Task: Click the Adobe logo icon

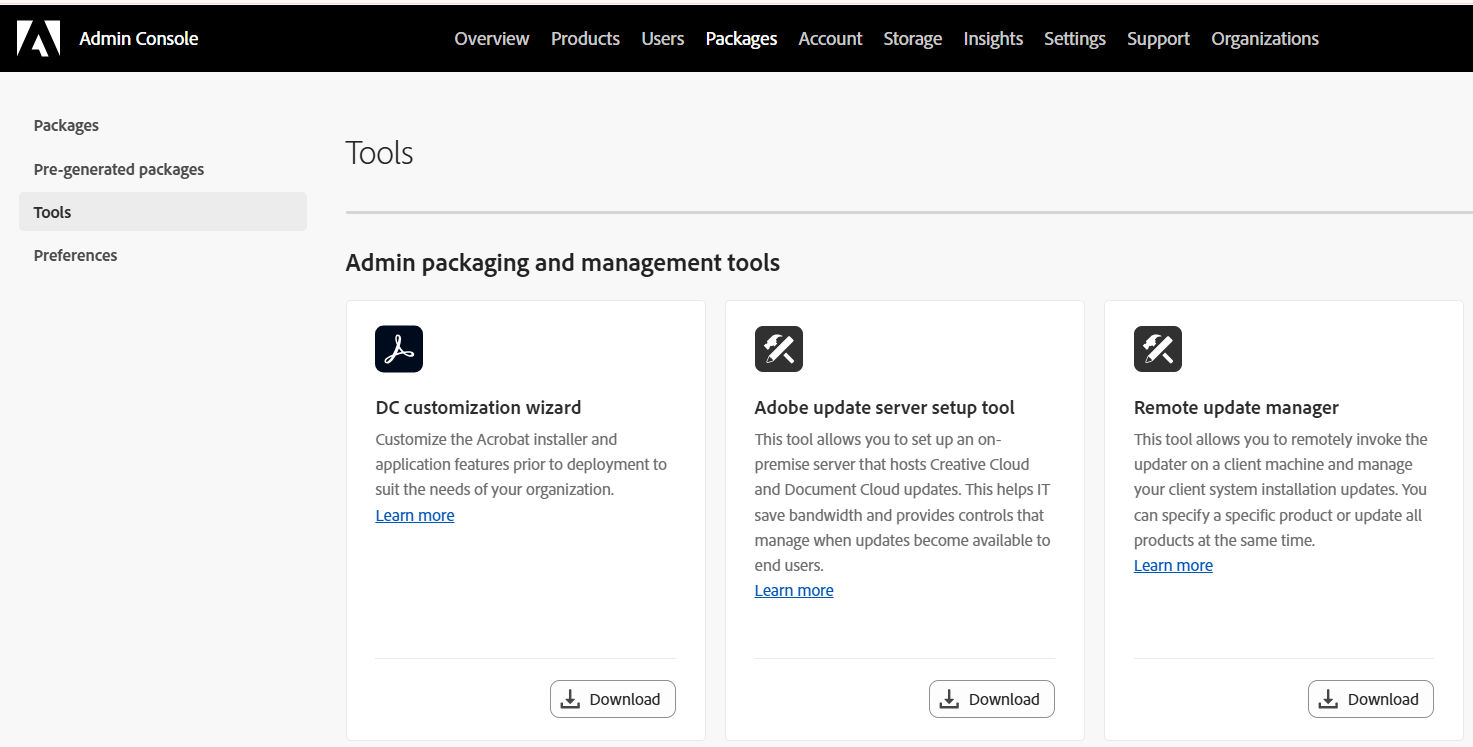Action: 38,38
